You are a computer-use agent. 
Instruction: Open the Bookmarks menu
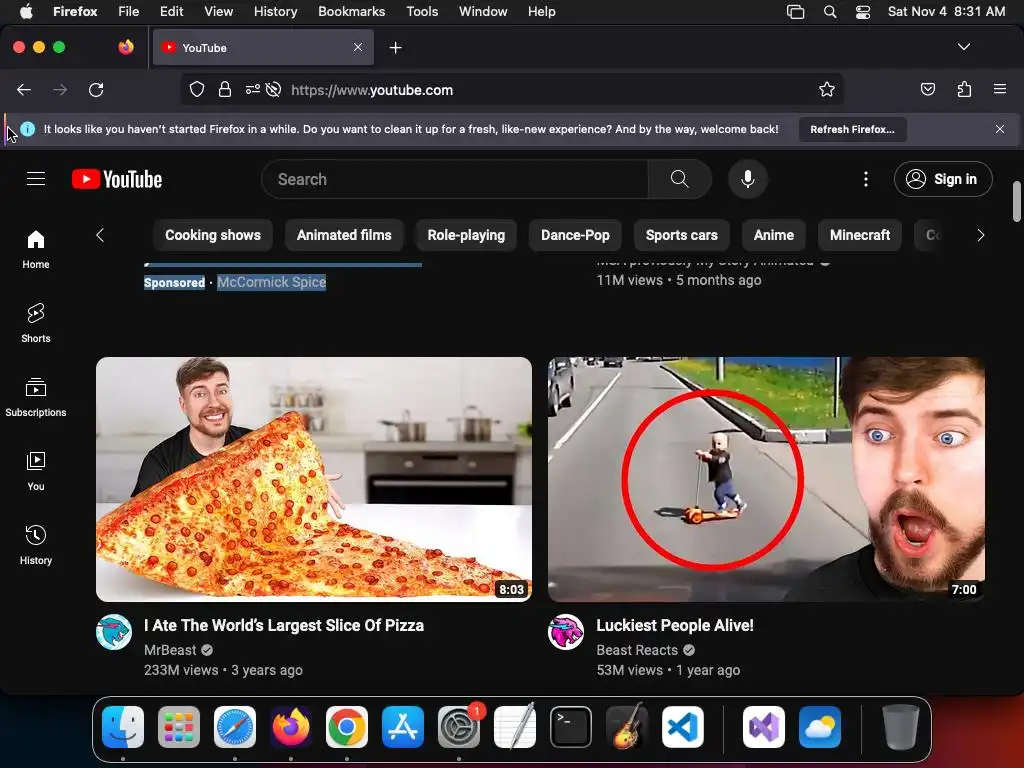(x=351, y=11)
